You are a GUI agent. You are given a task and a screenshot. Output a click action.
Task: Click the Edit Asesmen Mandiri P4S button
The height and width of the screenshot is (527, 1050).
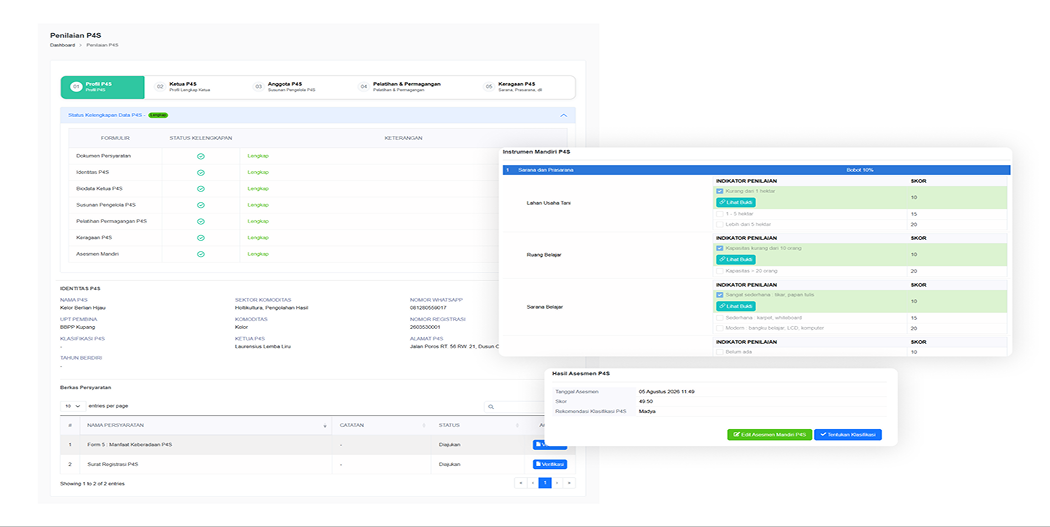[769, 435]
